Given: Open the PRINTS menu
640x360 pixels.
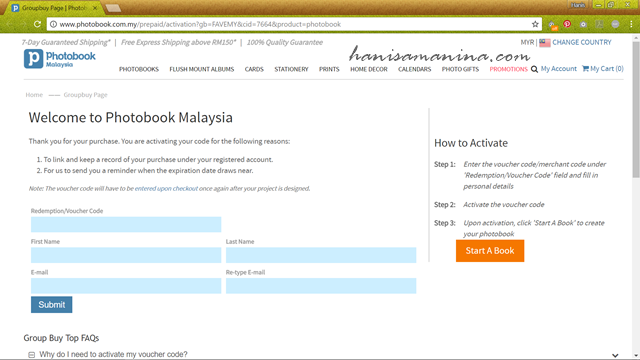Looking at the screenshot, I should (329, 69).
